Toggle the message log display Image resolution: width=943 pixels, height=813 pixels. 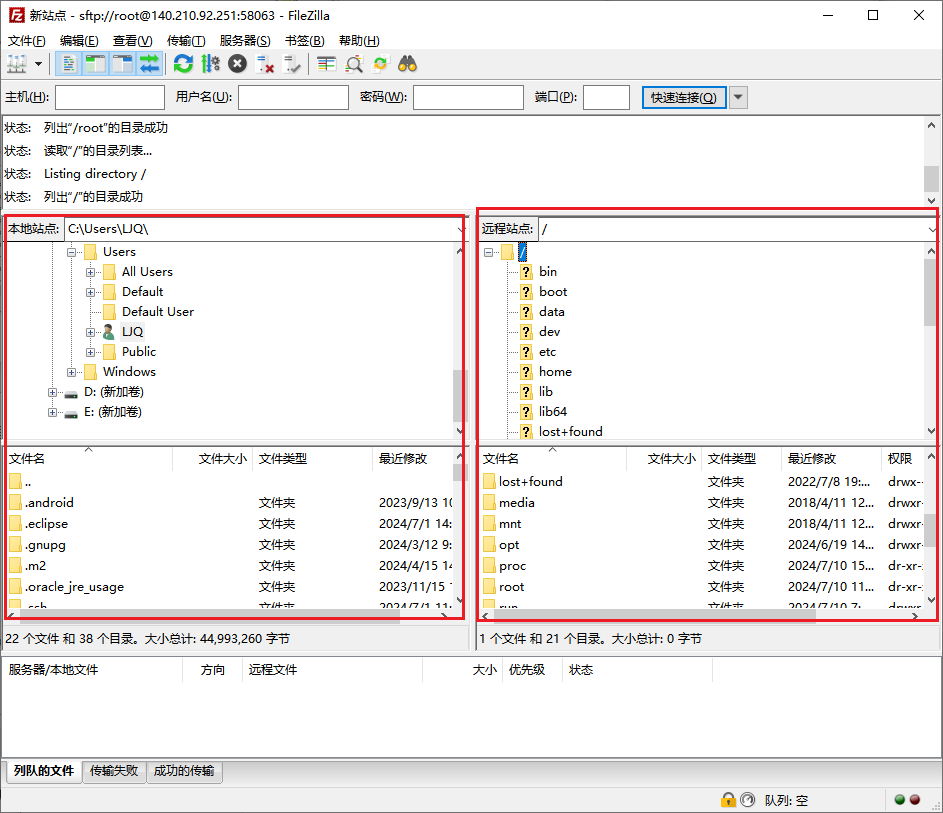click(x=69, y=64)
